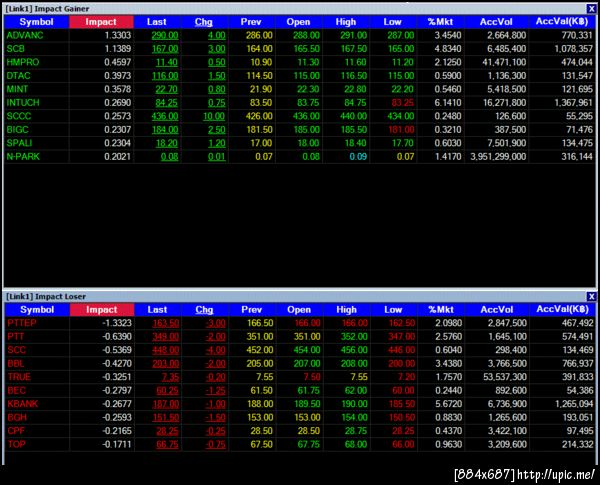Click N-PARK last price 0.08
Viewport: 600px width, 485px height.
tap(170, 157)
